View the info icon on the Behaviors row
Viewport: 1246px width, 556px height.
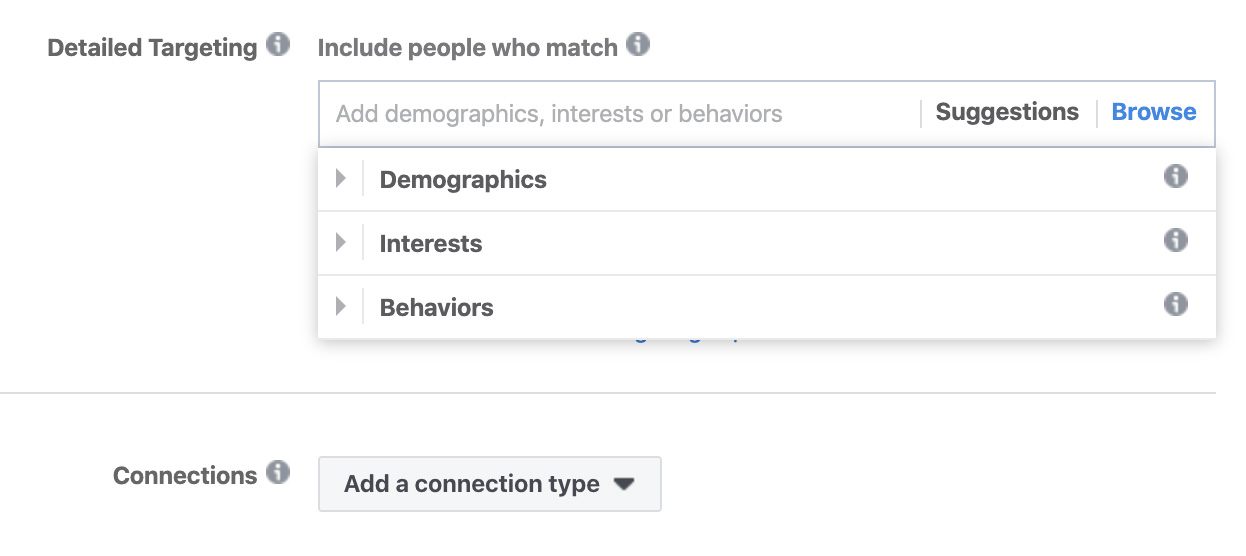(1176, 304)
